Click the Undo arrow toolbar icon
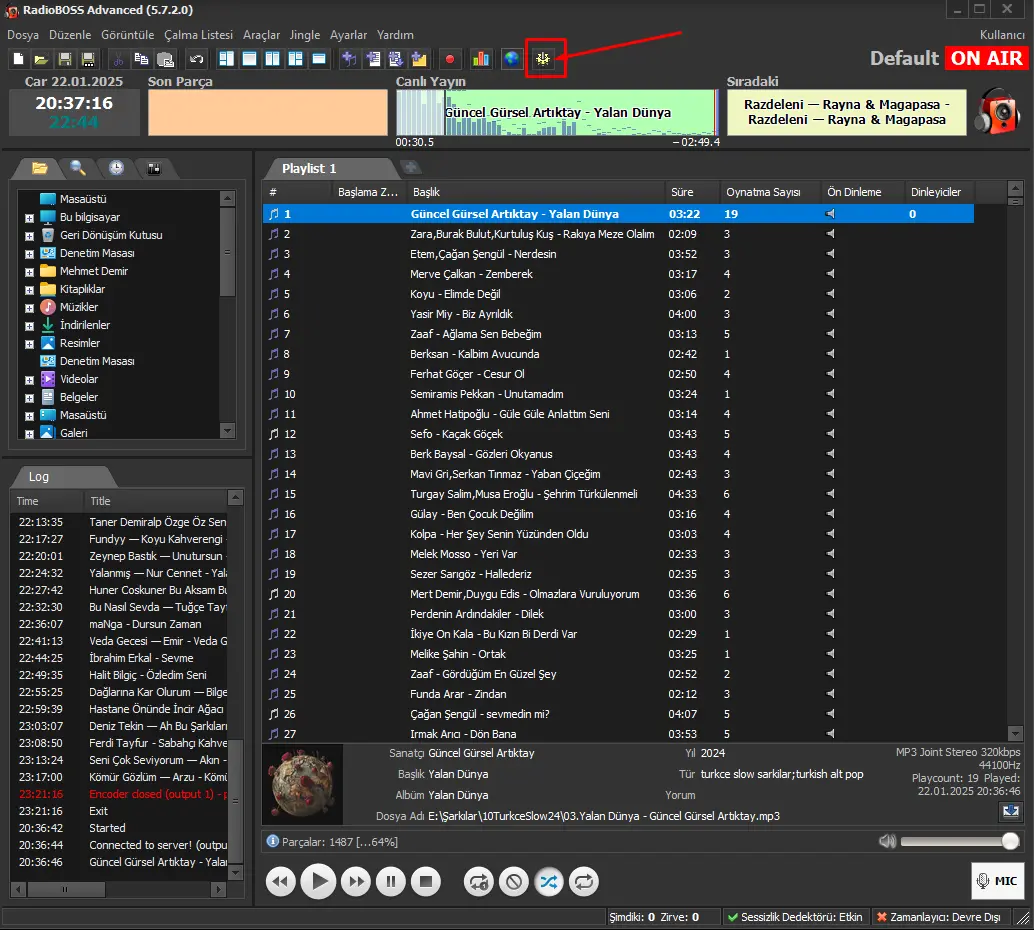 click(196, 59)
